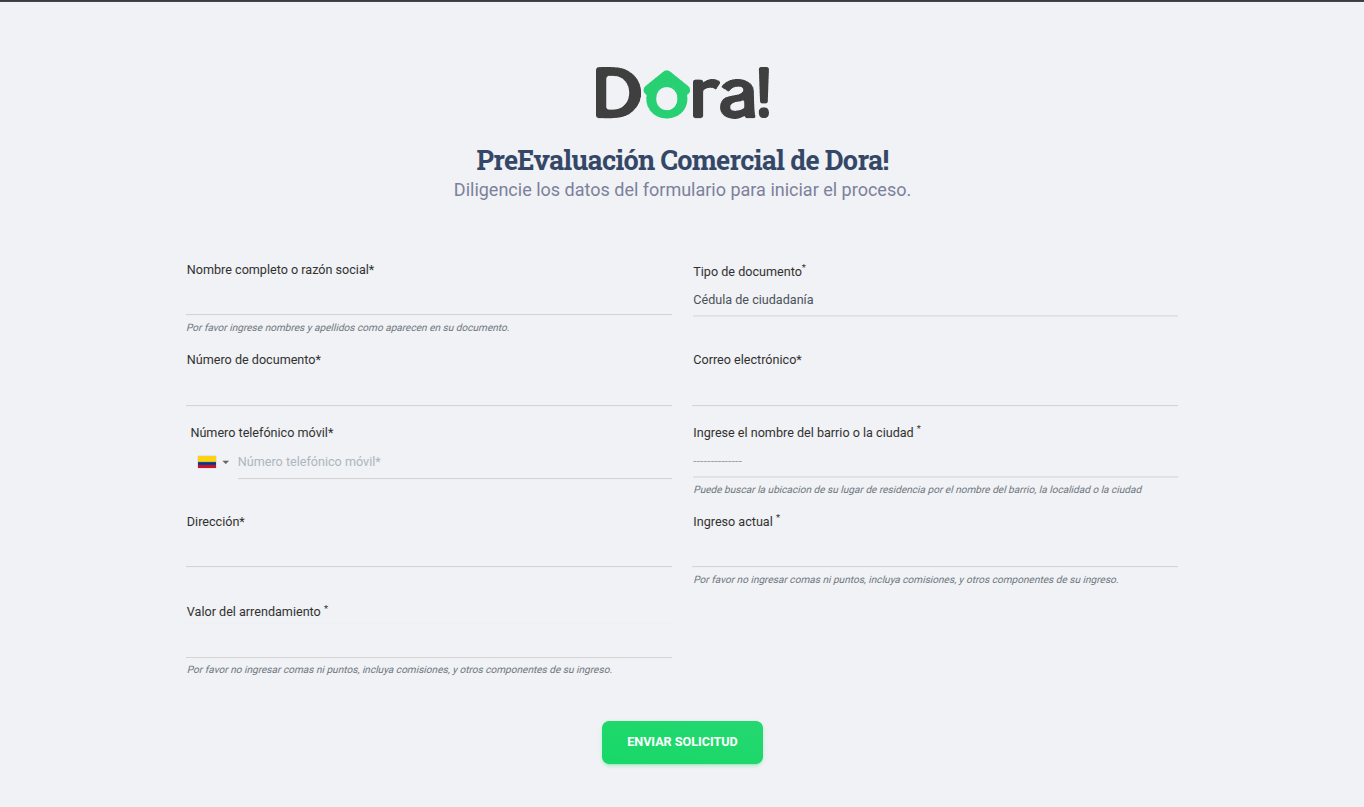
Task: Click the Dora! logo
Action: [682, 93]
